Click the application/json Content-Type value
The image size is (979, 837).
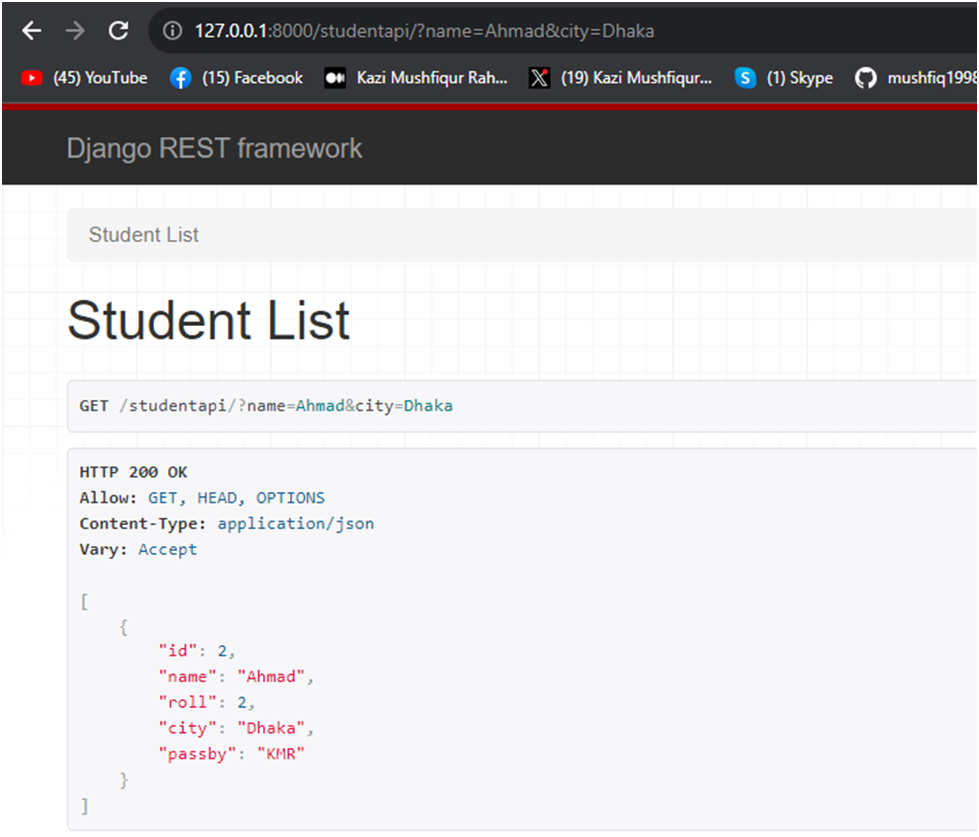pyautogui.click(x=296, y=523)
